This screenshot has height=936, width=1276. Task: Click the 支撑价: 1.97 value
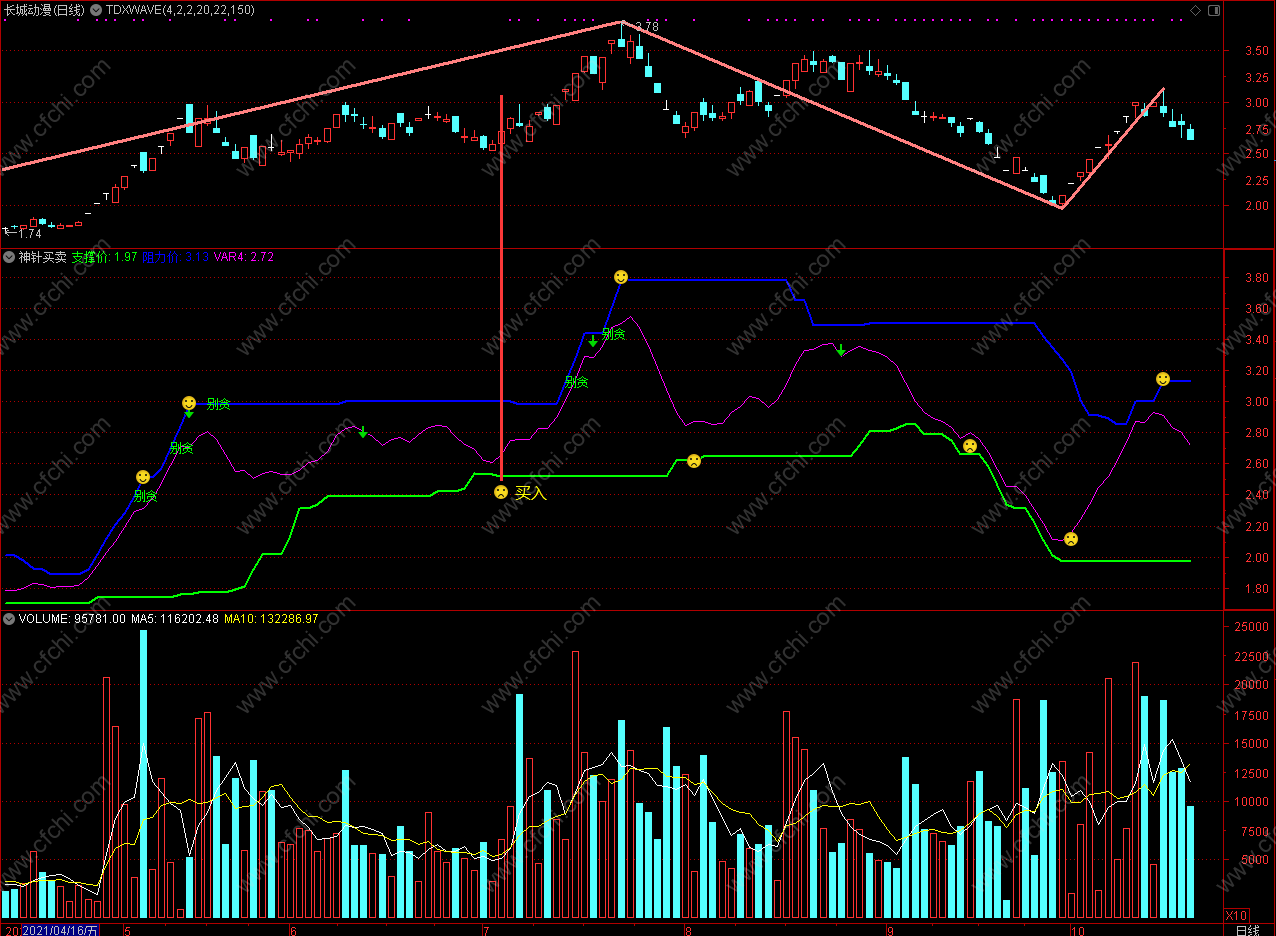click(105, 257)
